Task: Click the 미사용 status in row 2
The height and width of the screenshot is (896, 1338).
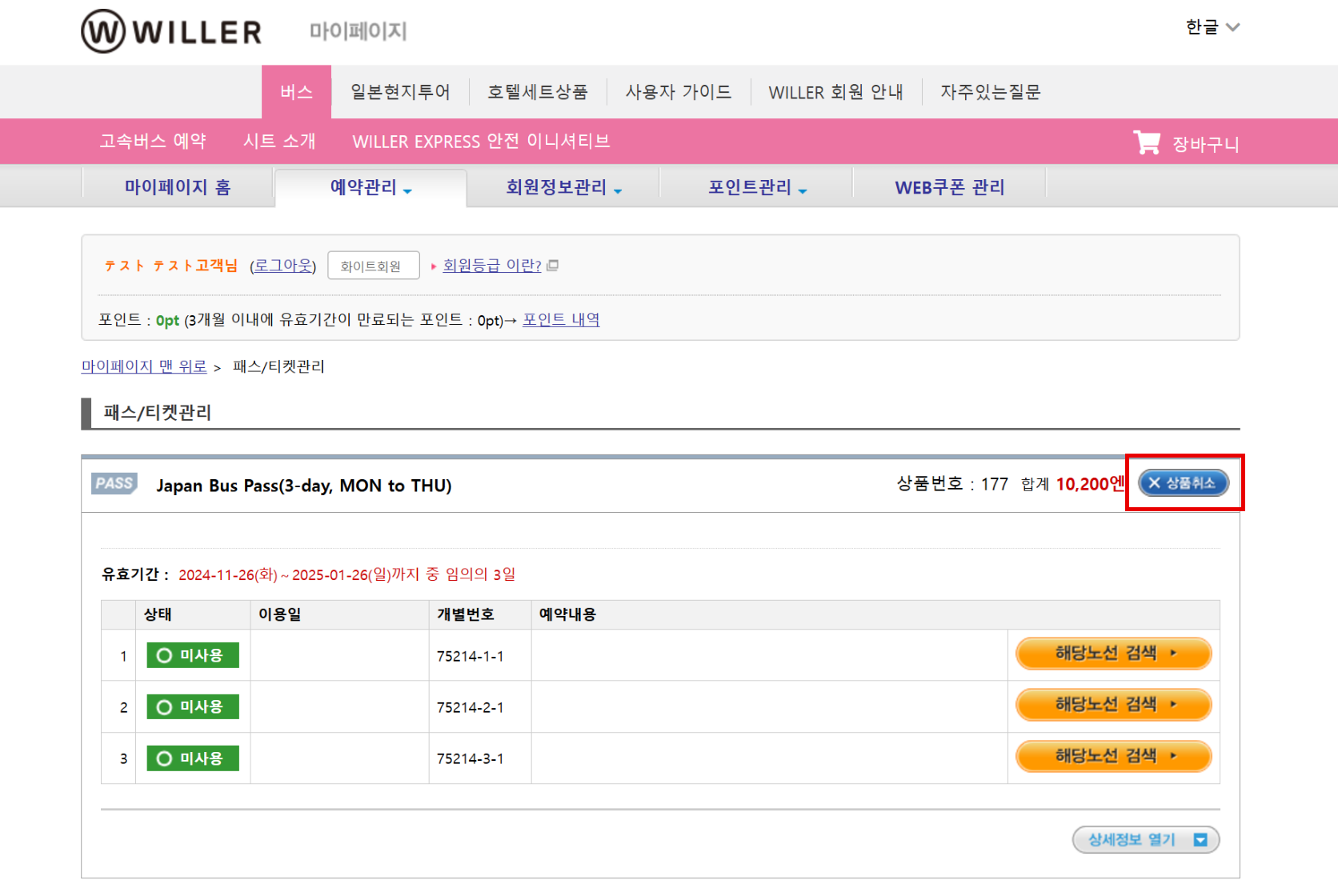Action: point(193,706)
